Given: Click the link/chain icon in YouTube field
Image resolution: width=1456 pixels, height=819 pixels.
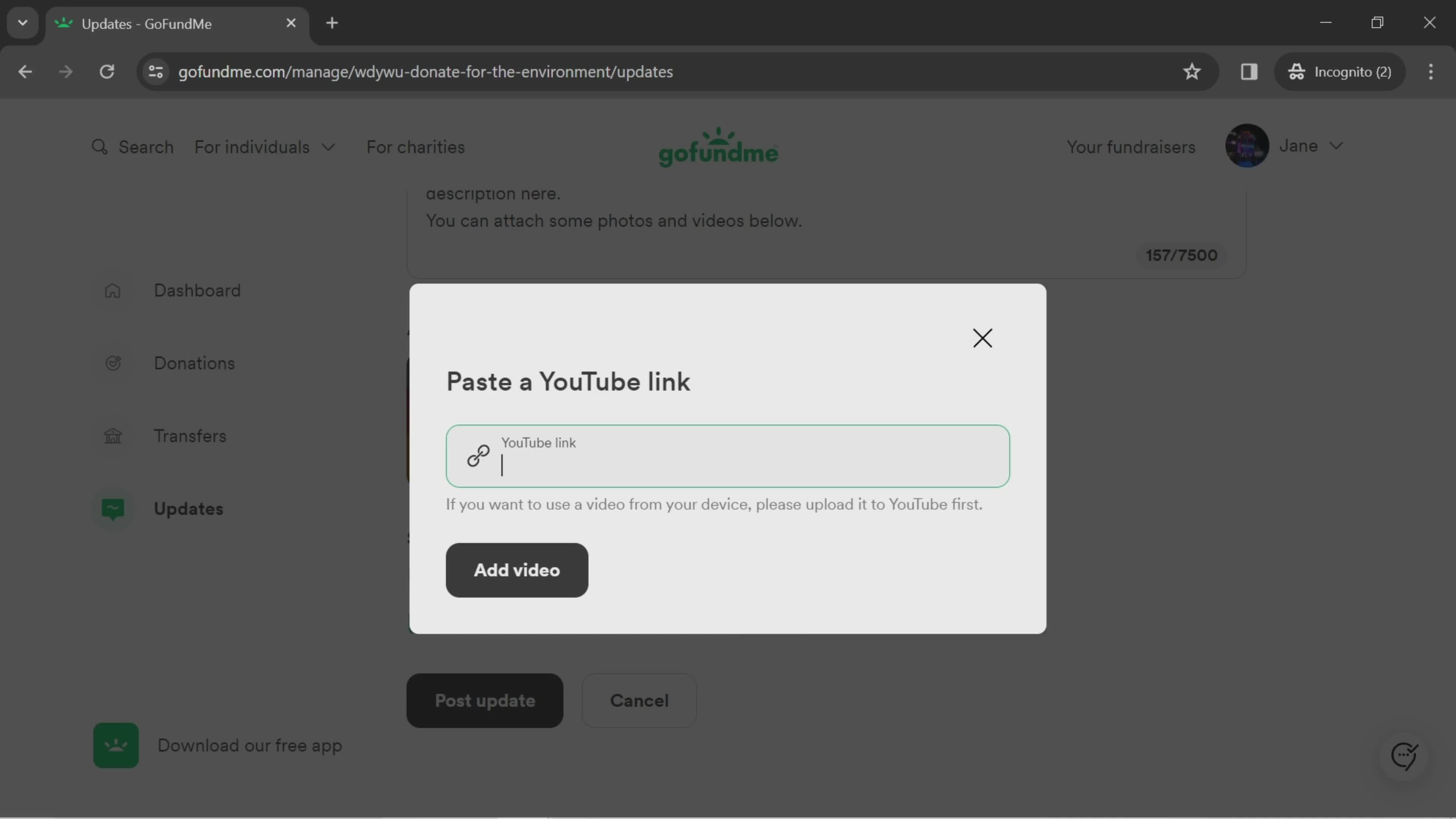Looking at the screenshot, I should (479, 456).
